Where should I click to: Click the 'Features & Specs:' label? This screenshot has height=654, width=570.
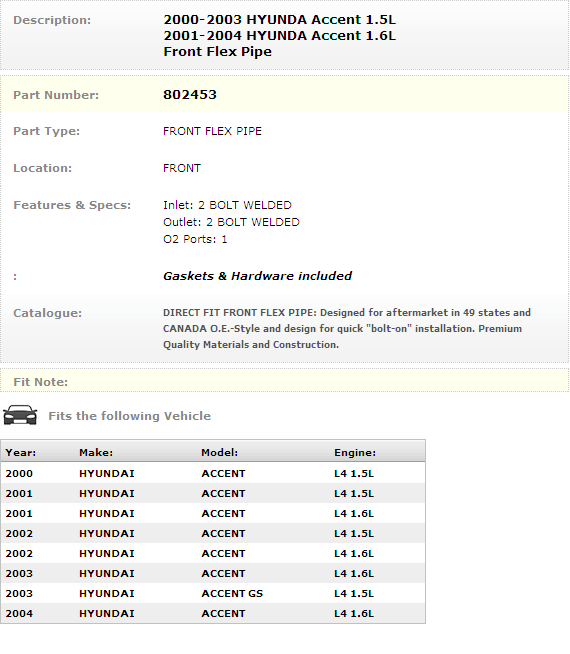pyautogui.click(x=72, y=205)
